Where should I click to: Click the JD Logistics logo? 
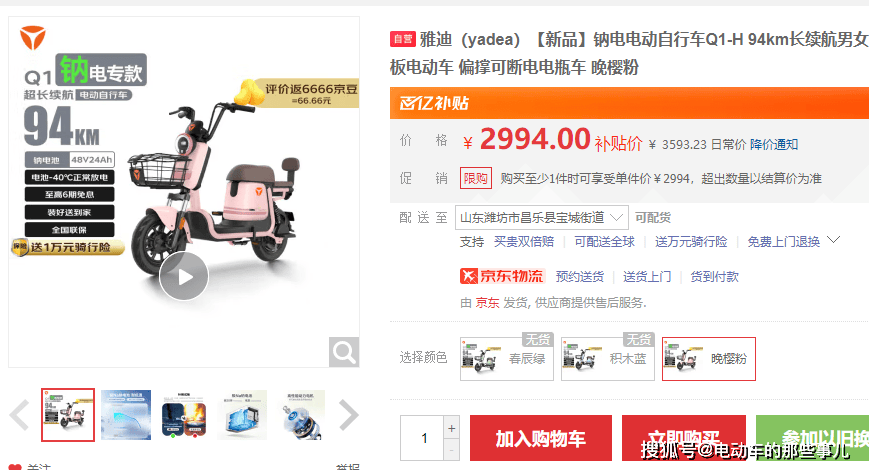(x=502, y=276)
